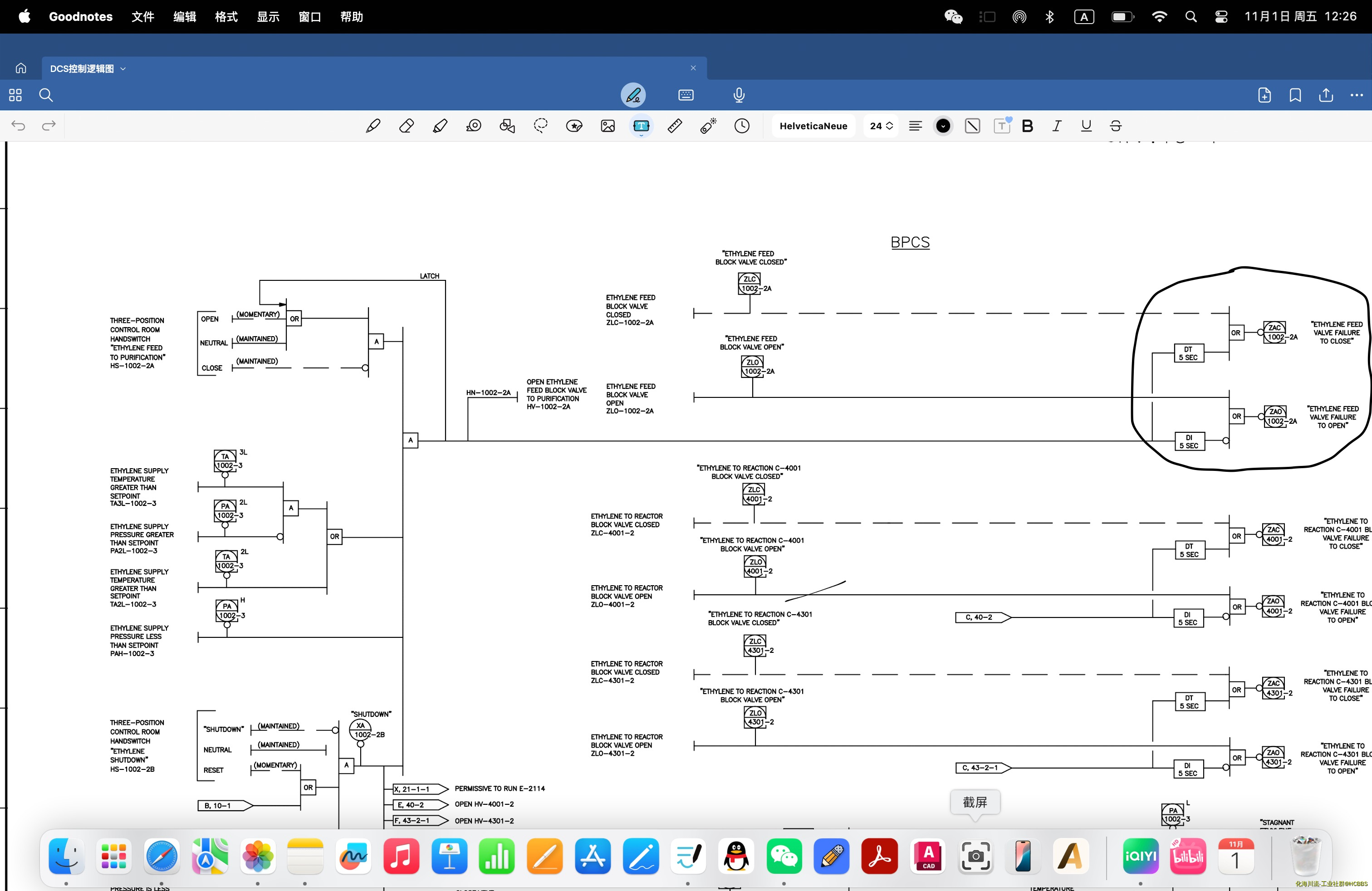Image resolution: width=1372 pixels, height=891 pixels.
Task: Toggle bold text formatting
Action: 1027,126
